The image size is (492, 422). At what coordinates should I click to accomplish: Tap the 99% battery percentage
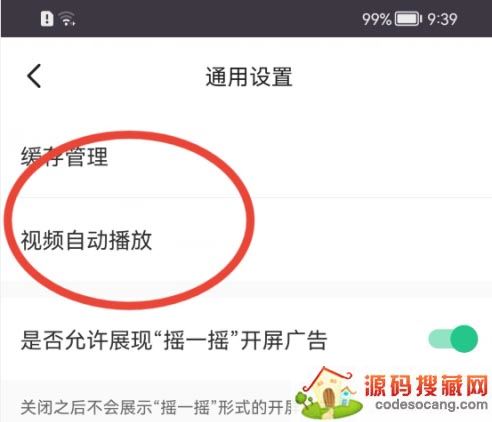click(377, 19)
